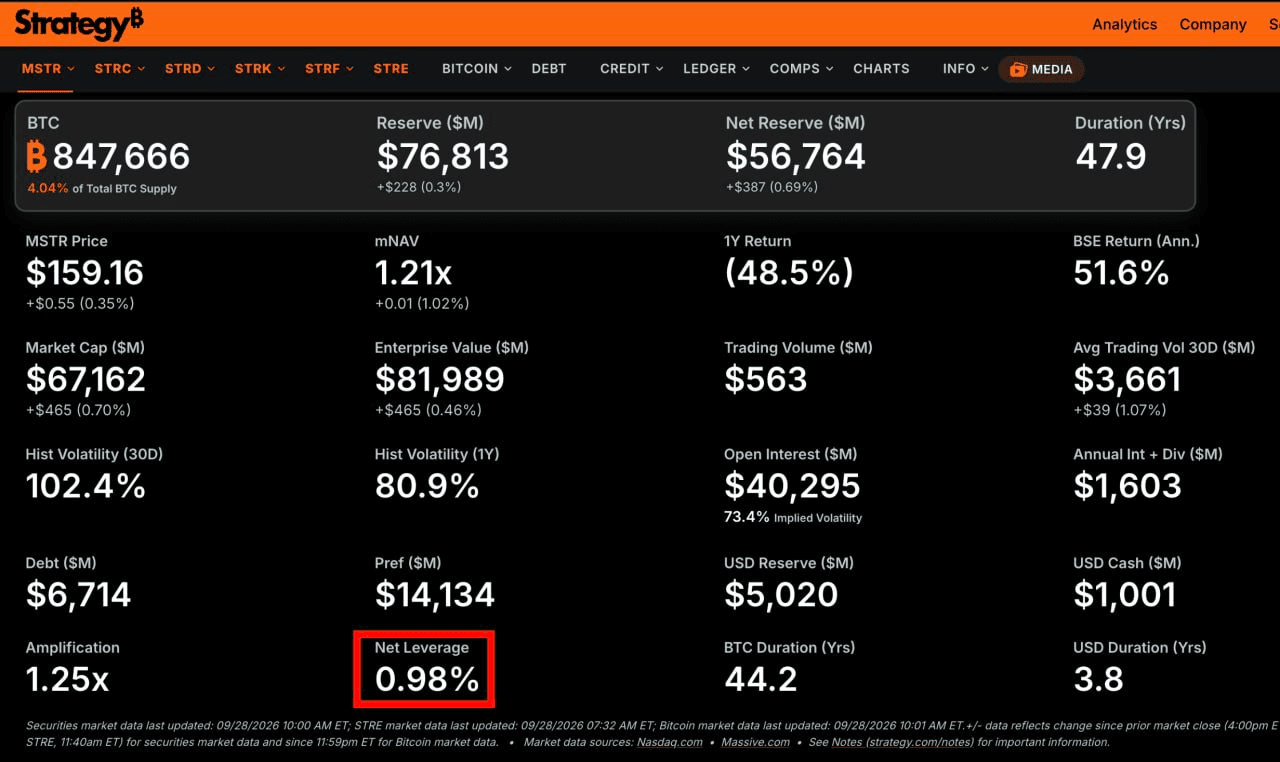Select the BTC holdings value 847,666
Viewport: 1280px width, 762px height.
[x=121, y=157]
